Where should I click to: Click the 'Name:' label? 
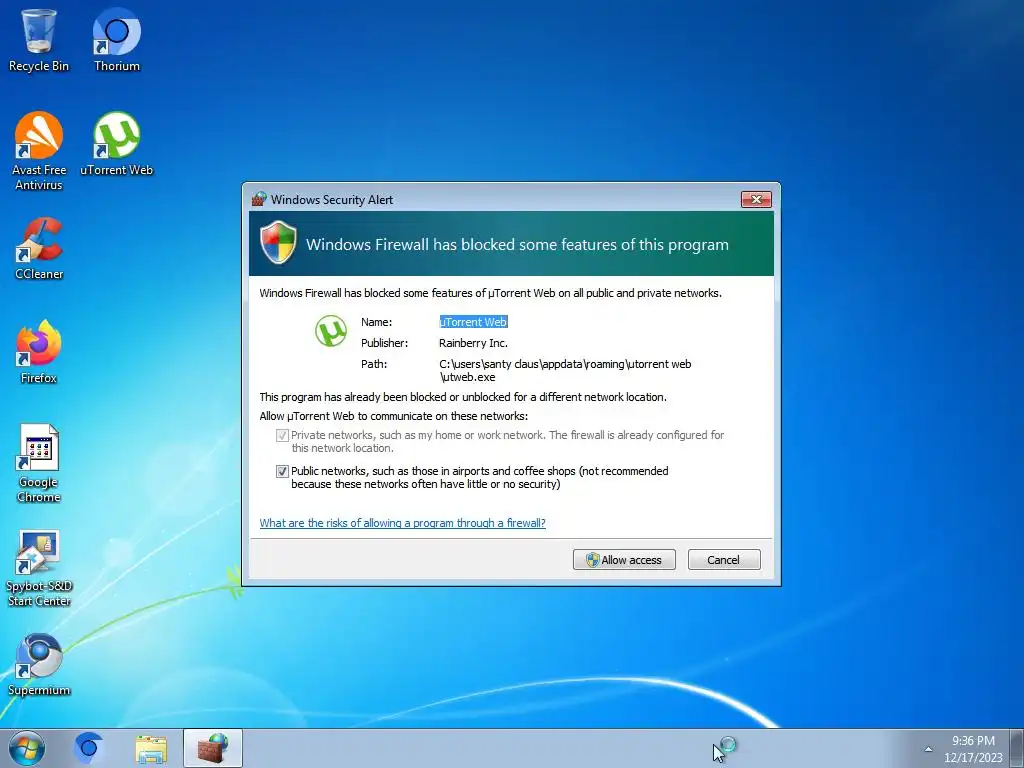tap(377, 322)
